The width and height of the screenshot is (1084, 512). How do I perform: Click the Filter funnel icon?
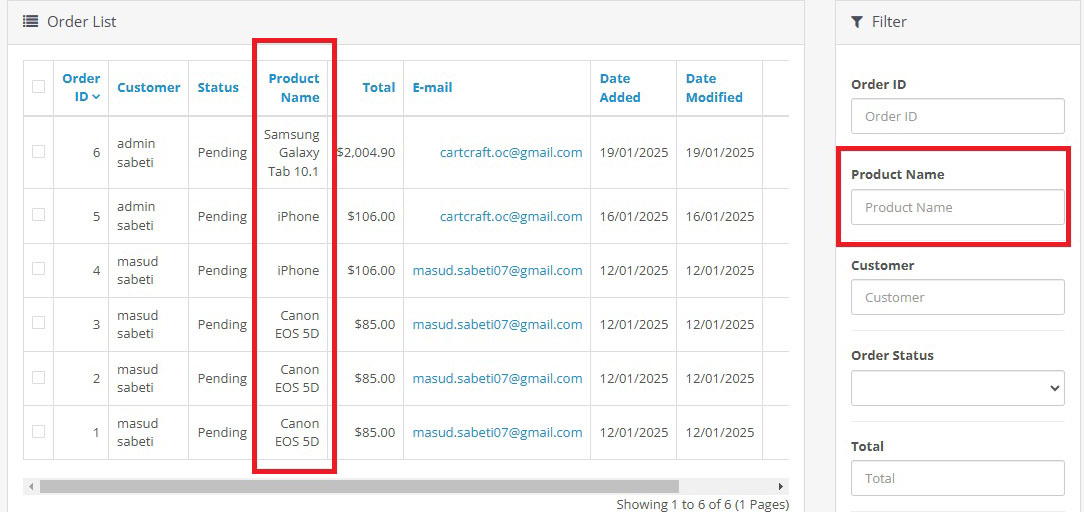point(857,21)
